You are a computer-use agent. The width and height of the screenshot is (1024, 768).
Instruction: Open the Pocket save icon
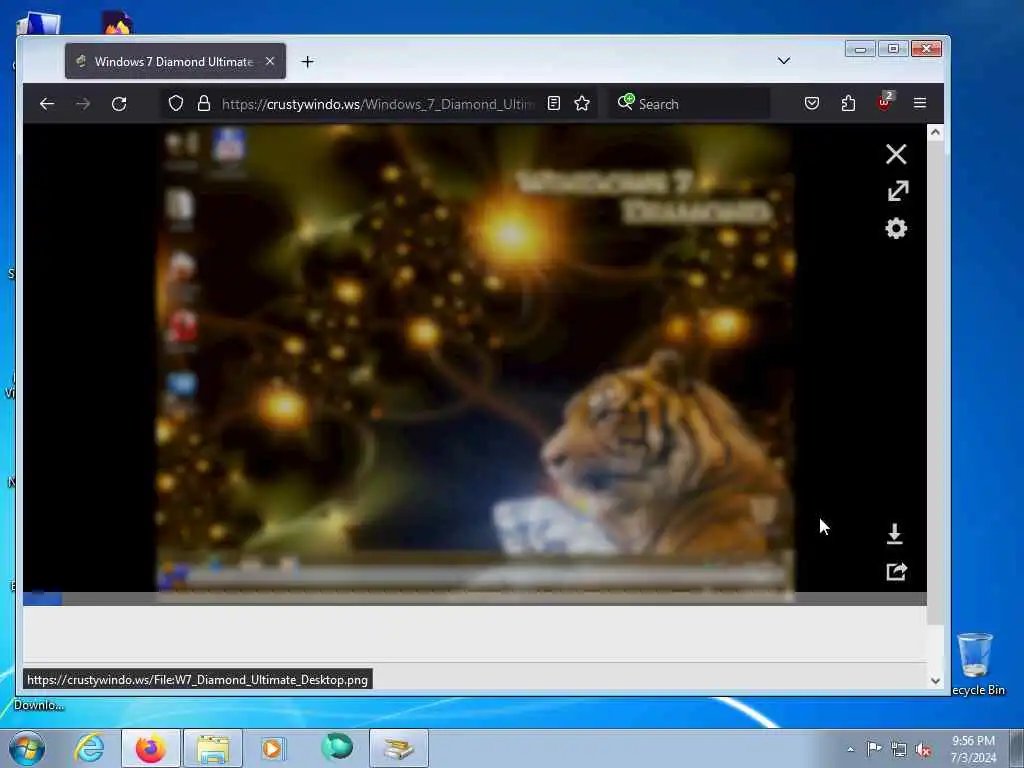812,103
